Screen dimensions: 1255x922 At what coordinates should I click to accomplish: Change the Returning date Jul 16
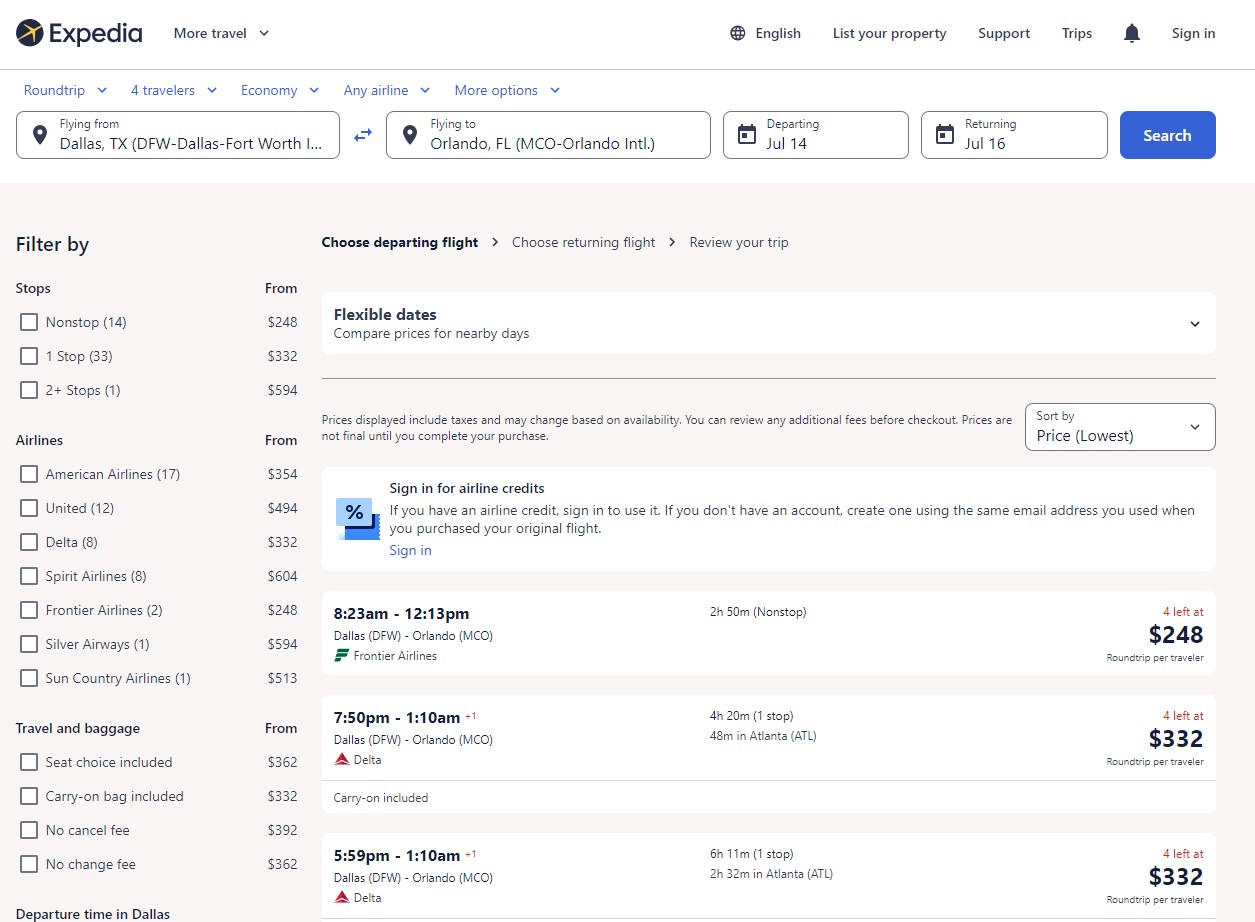(1014, 135)
